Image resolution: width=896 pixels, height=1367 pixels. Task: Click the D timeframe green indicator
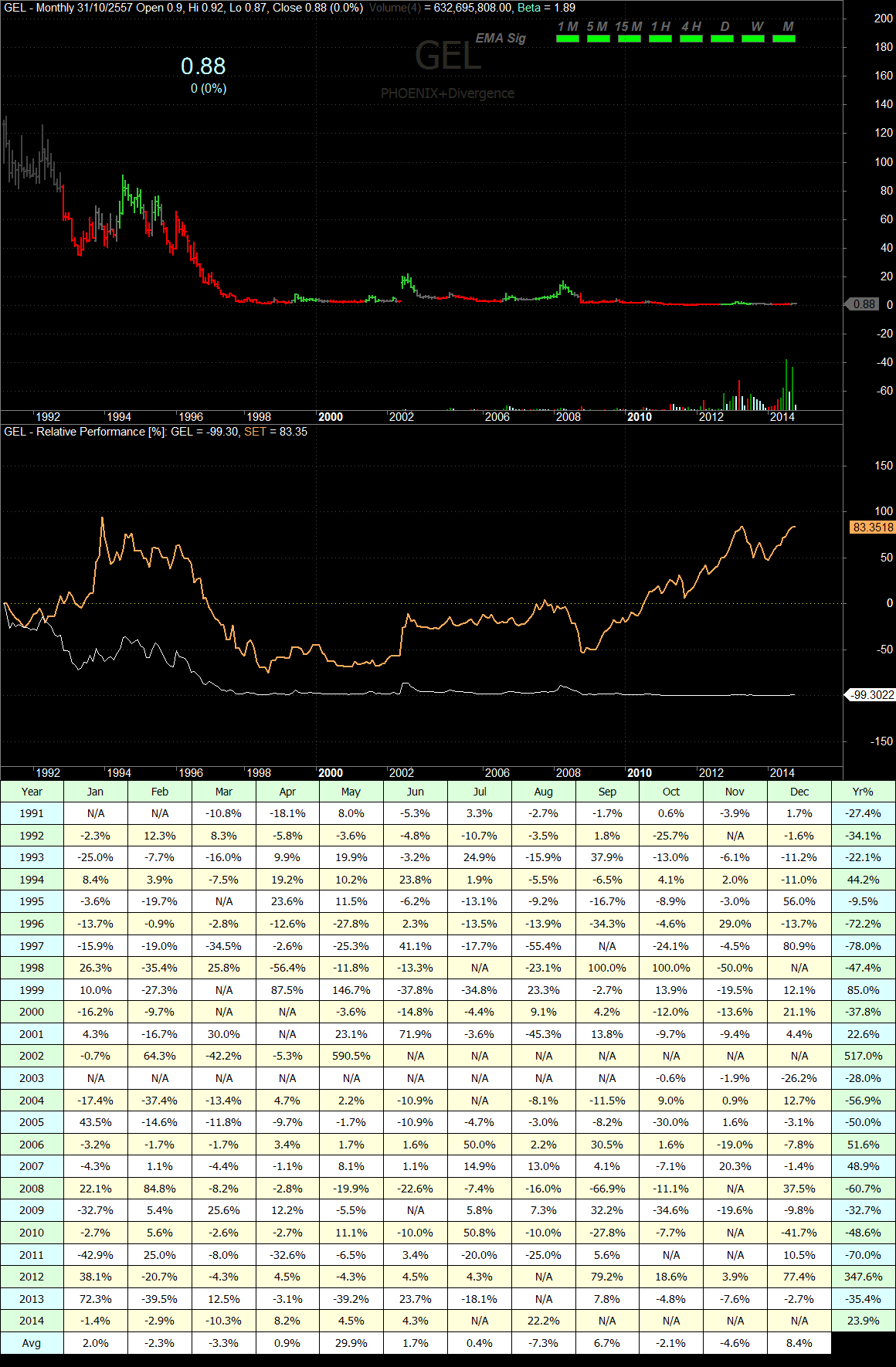(x=722, y=38)
